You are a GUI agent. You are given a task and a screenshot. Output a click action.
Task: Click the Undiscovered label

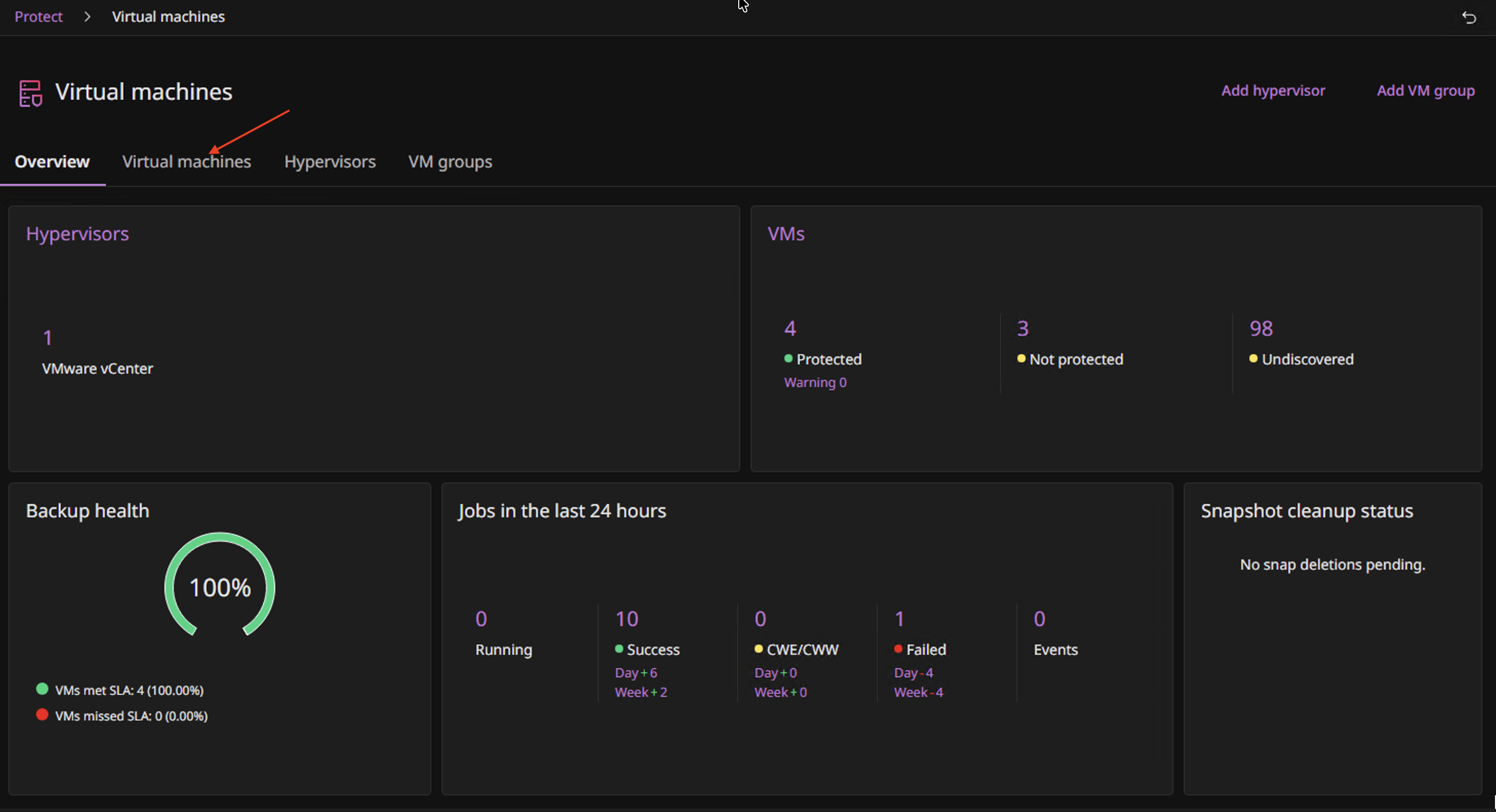pyautogui.click(x=1307, y=359)
